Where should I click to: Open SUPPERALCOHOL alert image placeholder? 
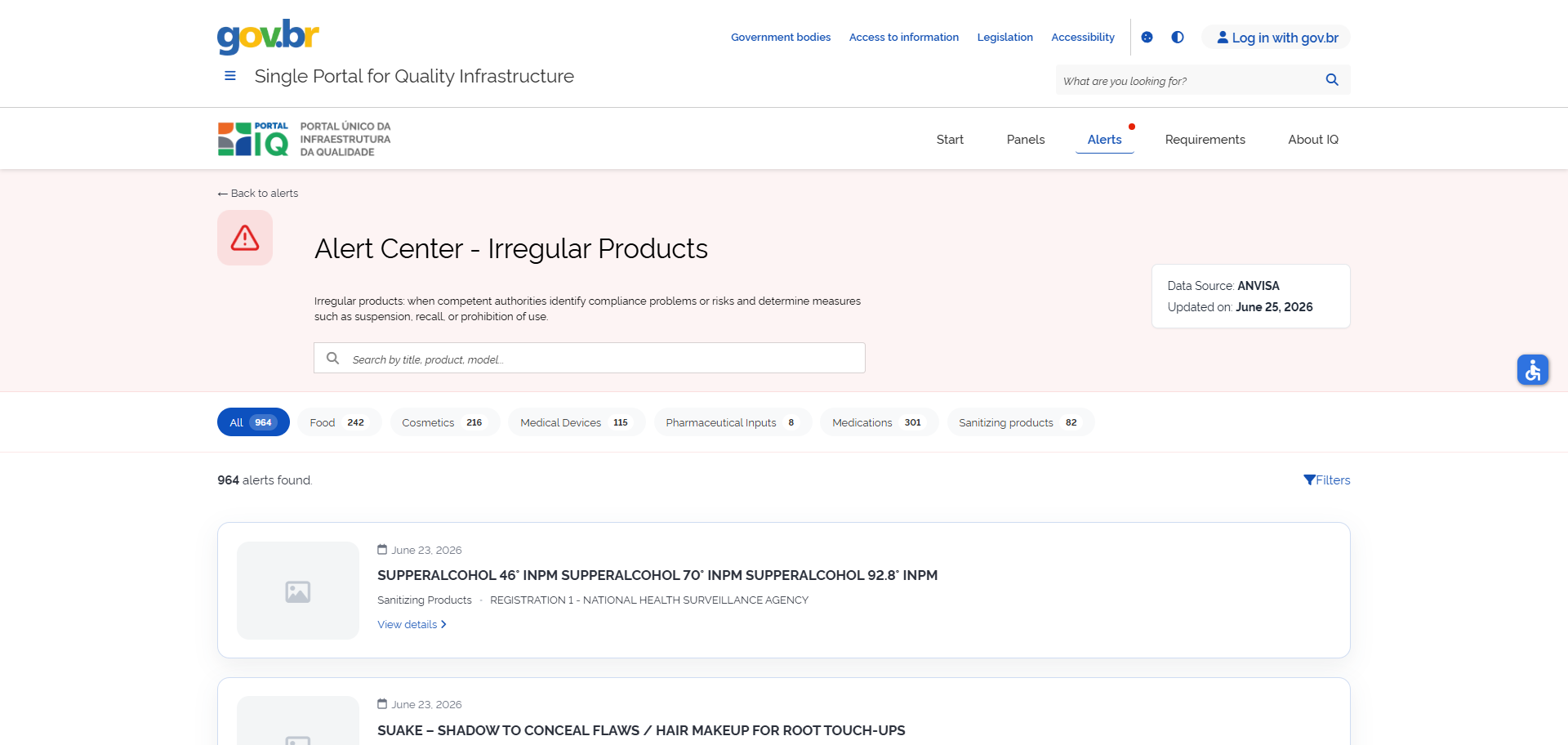click(298, 591)
